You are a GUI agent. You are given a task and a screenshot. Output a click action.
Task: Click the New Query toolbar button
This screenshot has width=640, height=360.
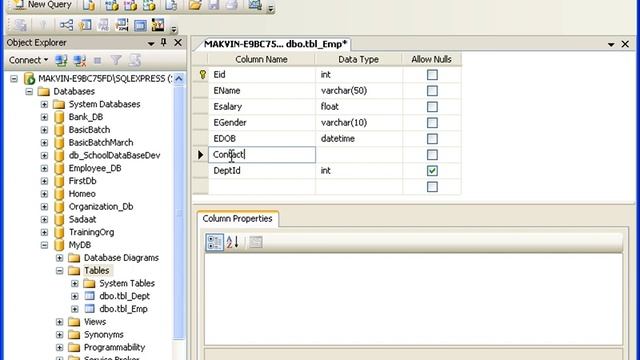click(x=43, y=5)
